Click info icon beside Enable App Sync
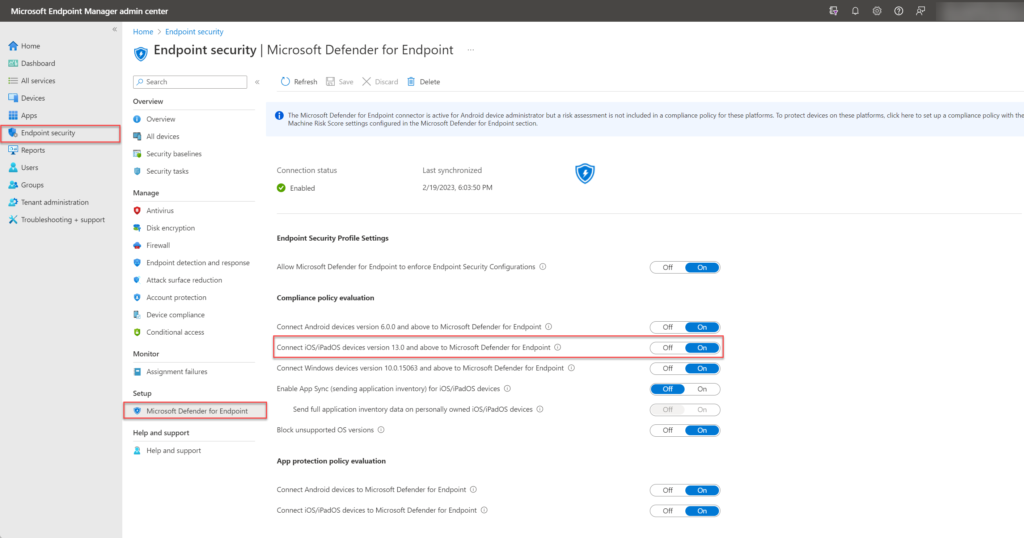This screenshot has height=538, width=1024. 507,388
